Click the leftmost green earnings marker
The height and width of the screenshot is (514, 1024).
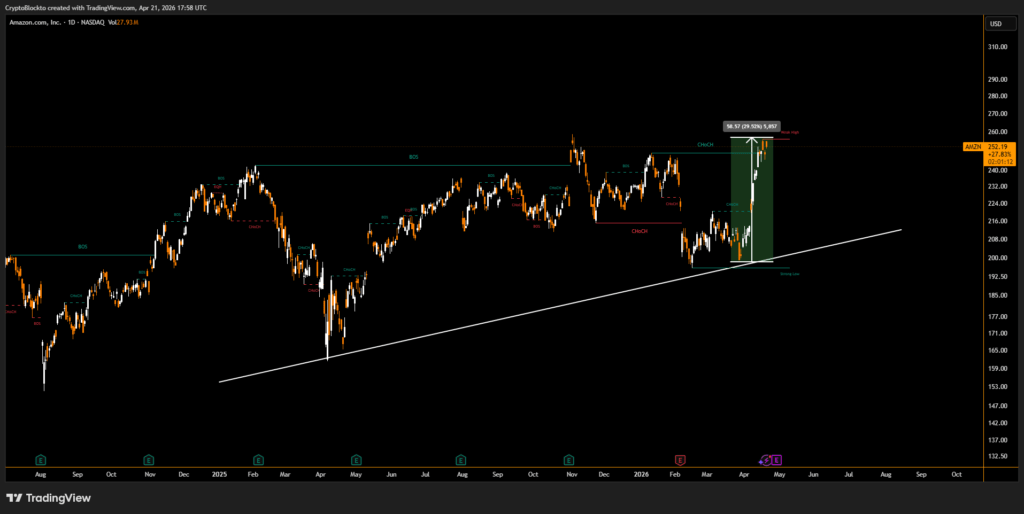coord(41,459)
